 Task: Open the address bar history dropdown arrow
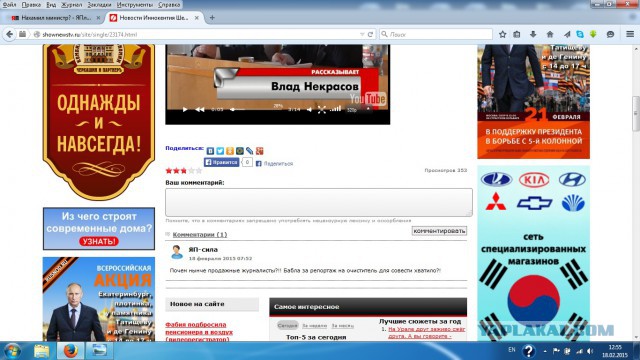(x=362, y=34)
